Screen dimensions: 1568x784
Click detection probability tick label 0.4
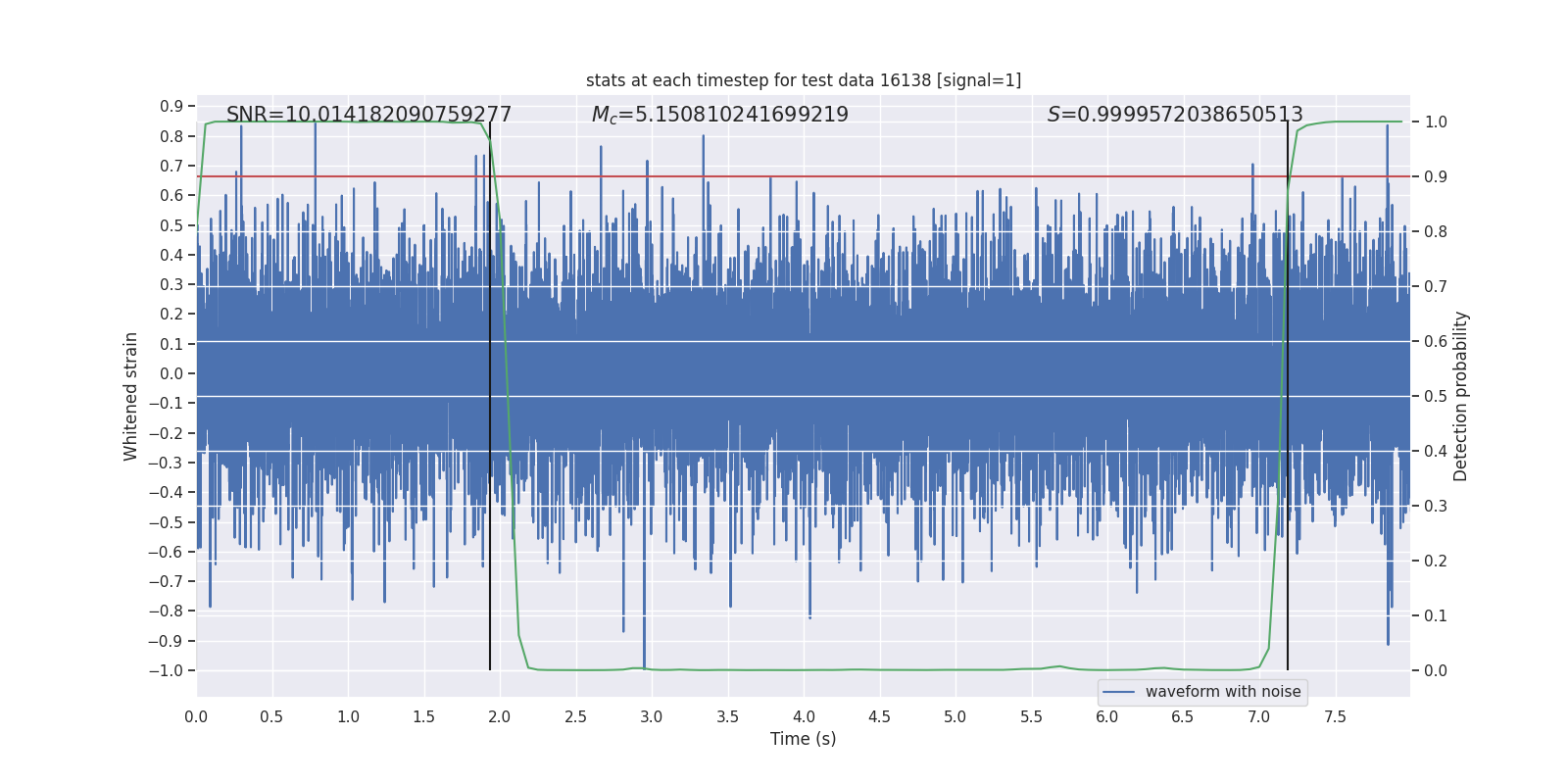tap(1436, 451)
